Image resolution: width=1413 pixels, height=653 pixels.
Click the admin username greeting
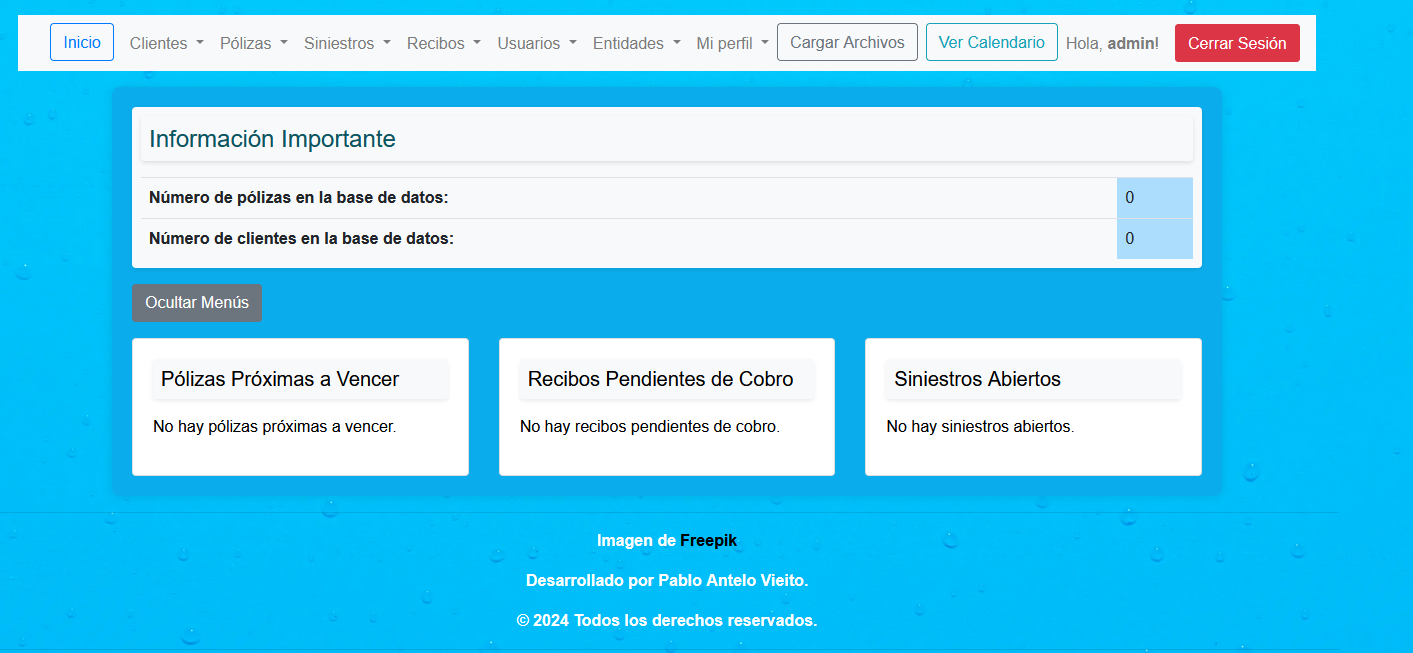1132,44
